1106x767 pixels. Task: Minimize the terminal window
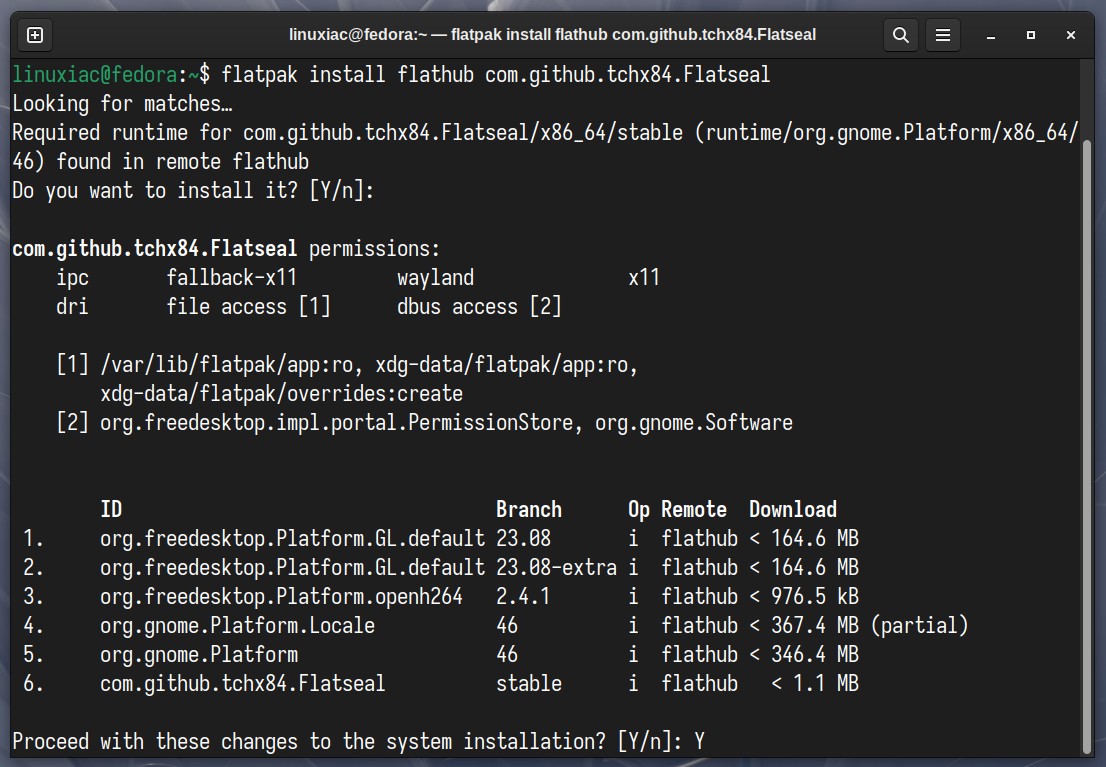point(991,35)
